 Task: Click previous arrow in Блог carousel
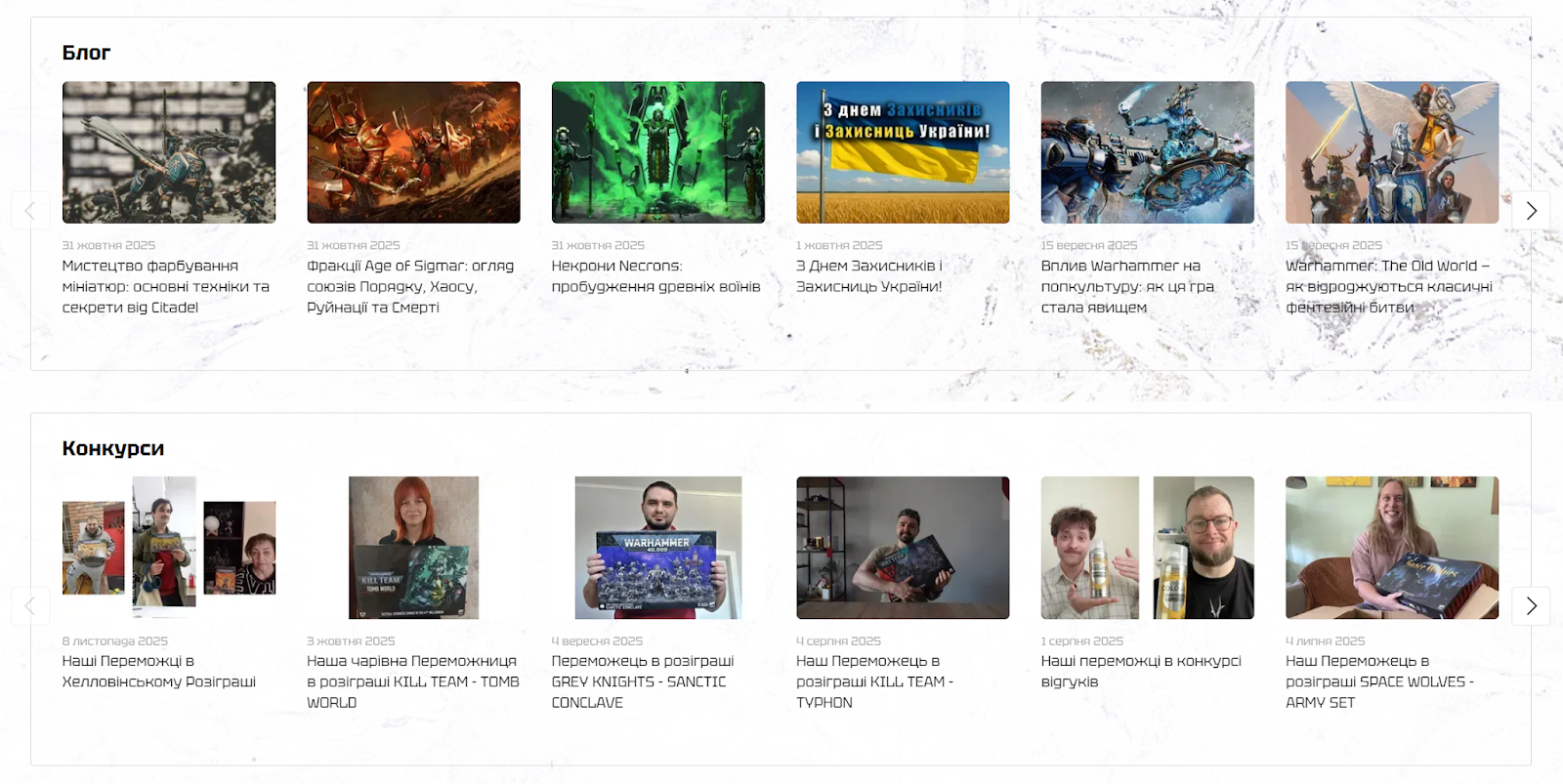click(x=30, y=211)
